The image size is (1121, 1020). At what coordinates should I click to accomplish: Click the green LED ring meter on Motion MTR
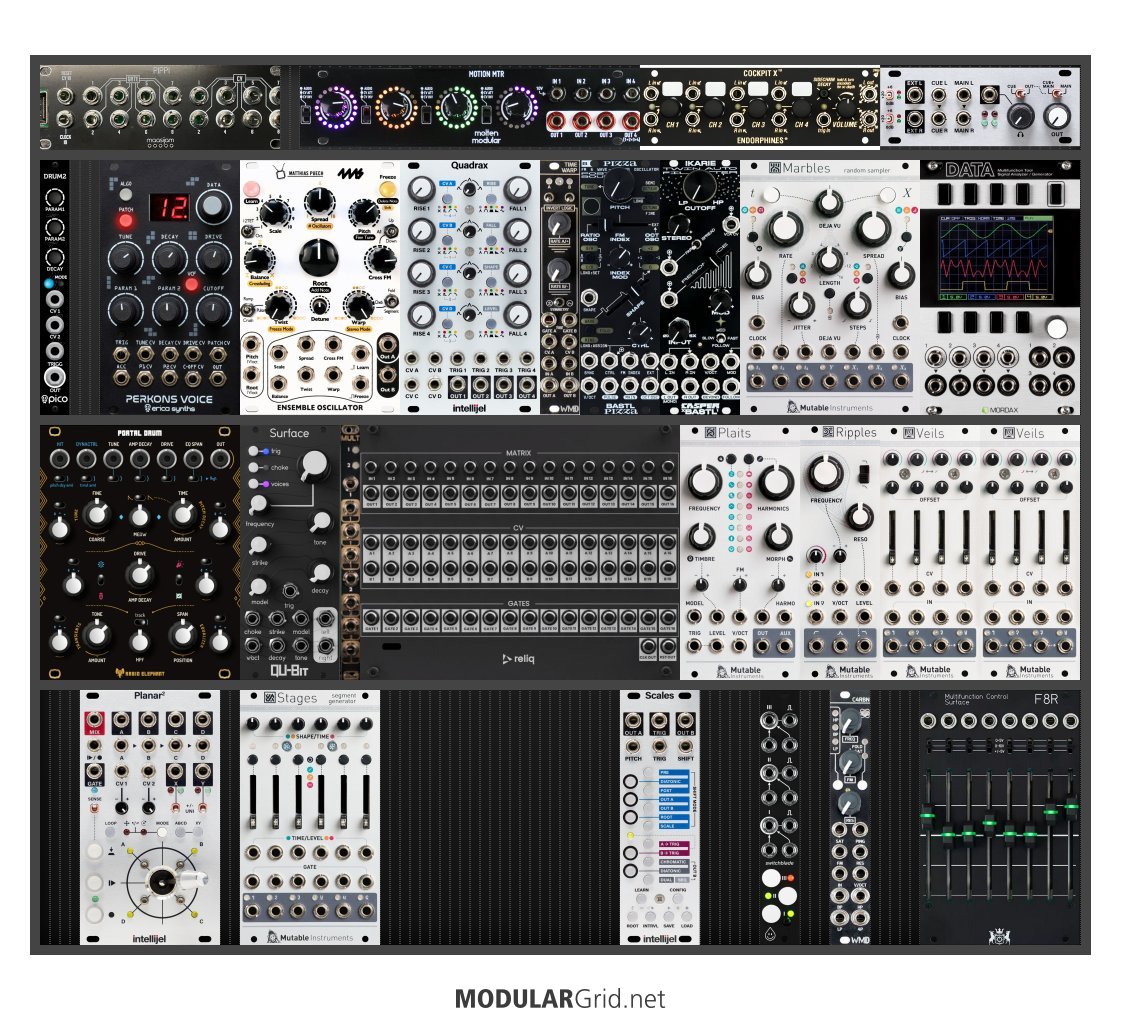pyautogui.click(x=455, y=107)
